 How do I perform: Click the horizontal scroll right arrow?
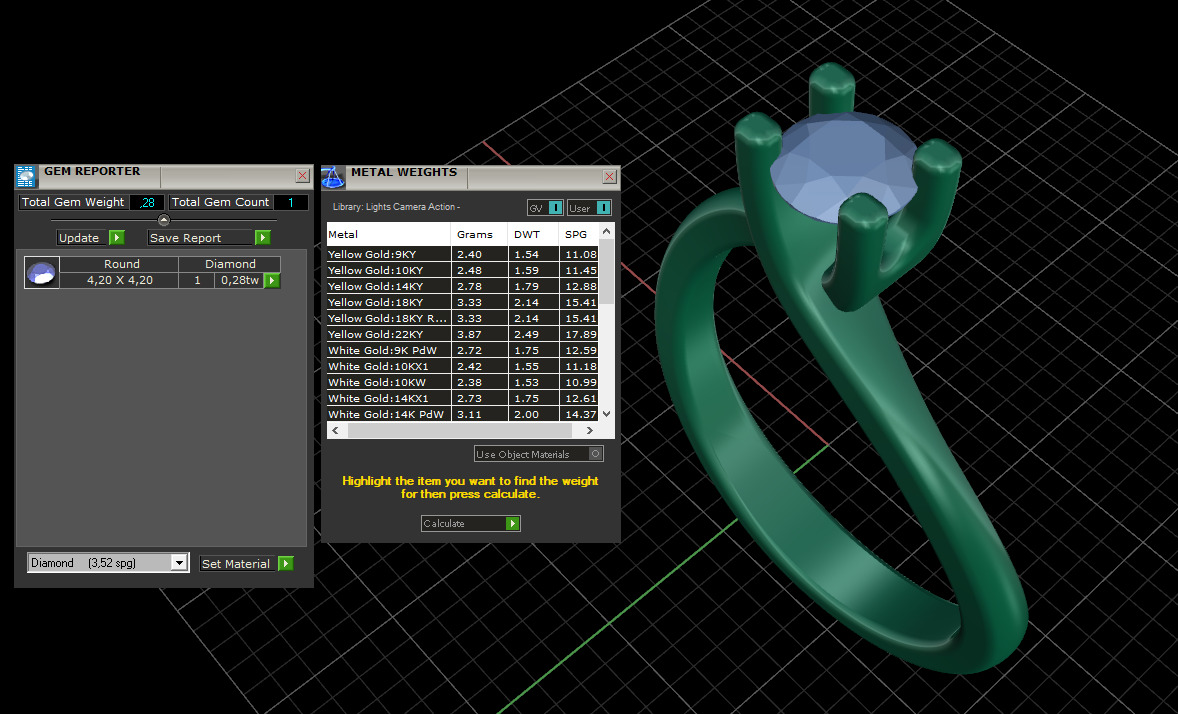click(x=590, y=431)
